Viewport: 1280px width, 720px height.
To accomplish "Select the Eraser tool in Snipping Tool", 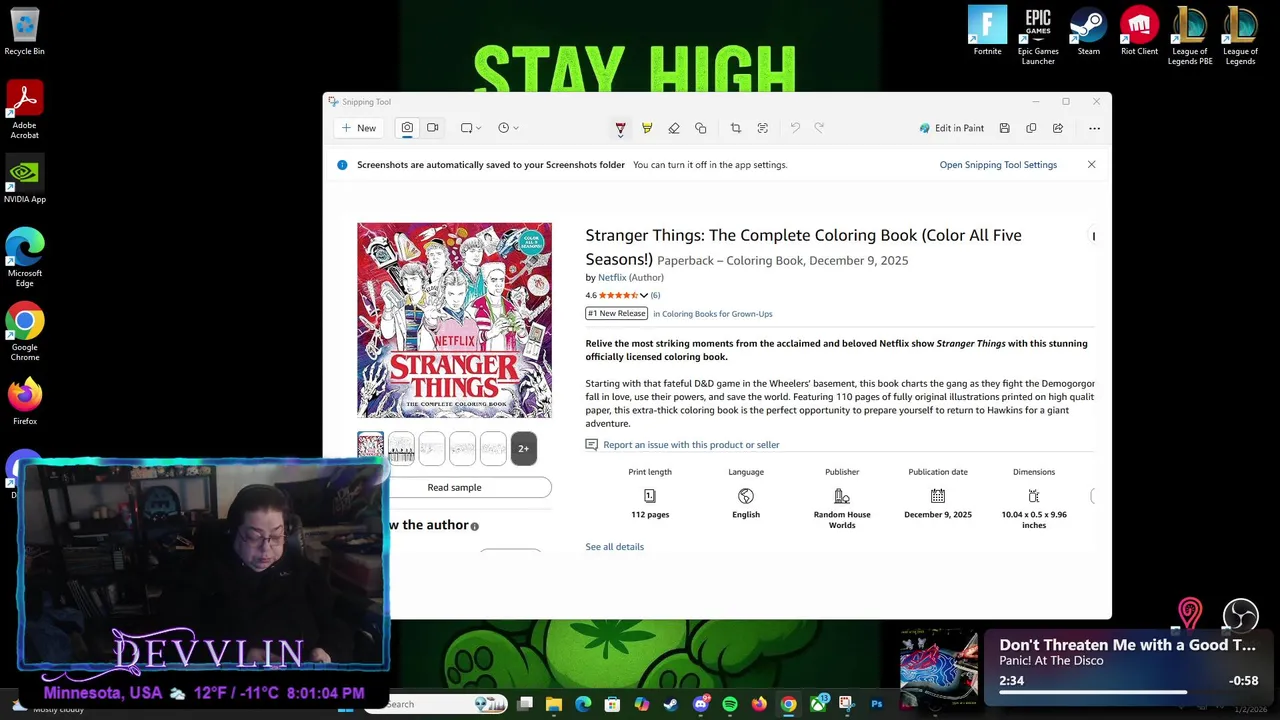I will click(x=673, y=128).
